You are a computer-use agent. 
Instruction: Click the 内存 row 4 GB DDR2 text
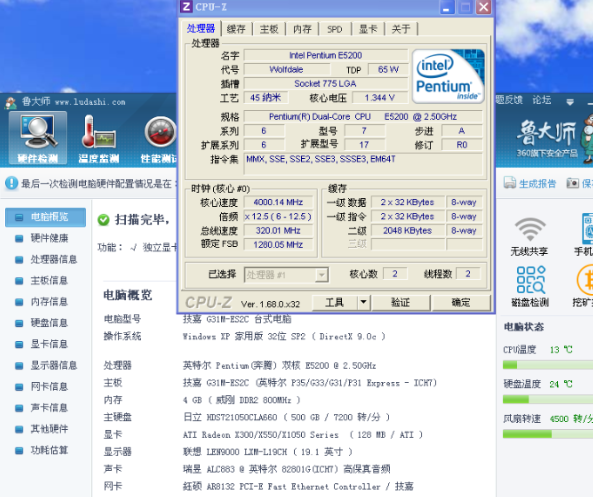point(242,400)
